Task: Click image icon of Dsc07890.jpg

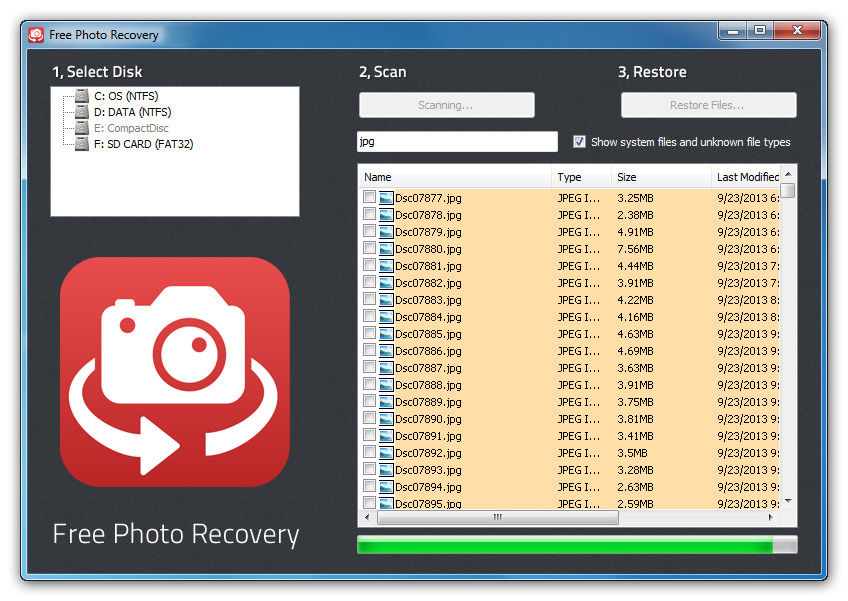Action: (x=386, y=419)
